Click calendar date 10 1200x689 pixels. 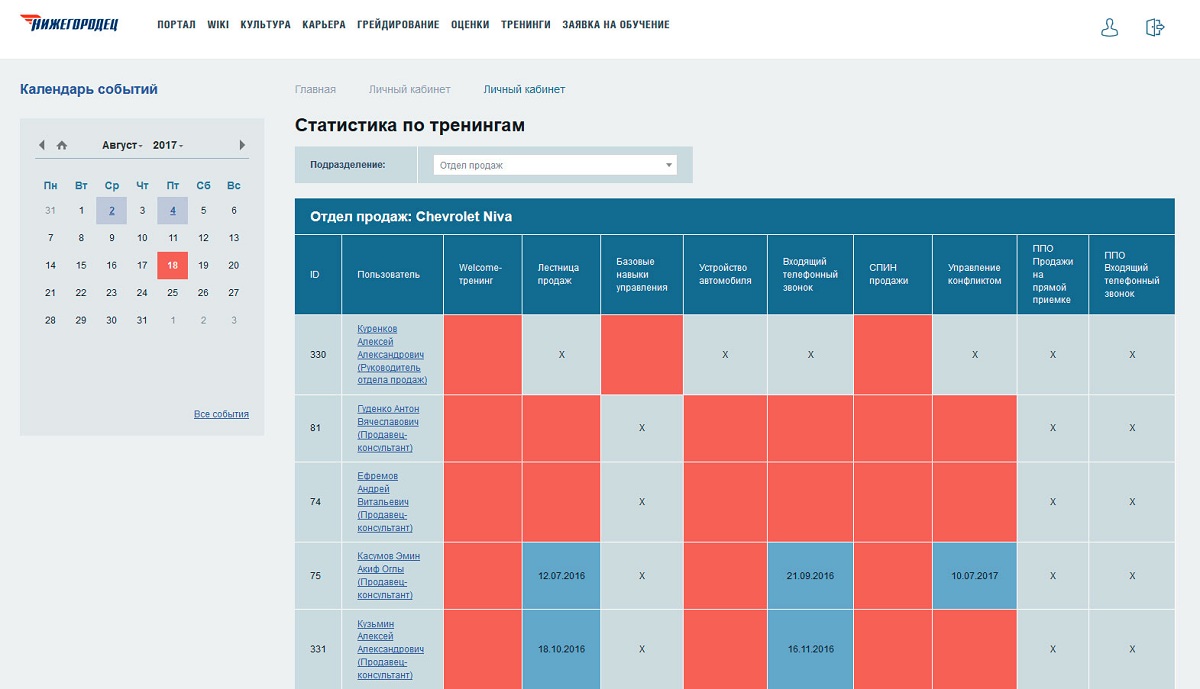pyautogui.click(x=142, y=238)
